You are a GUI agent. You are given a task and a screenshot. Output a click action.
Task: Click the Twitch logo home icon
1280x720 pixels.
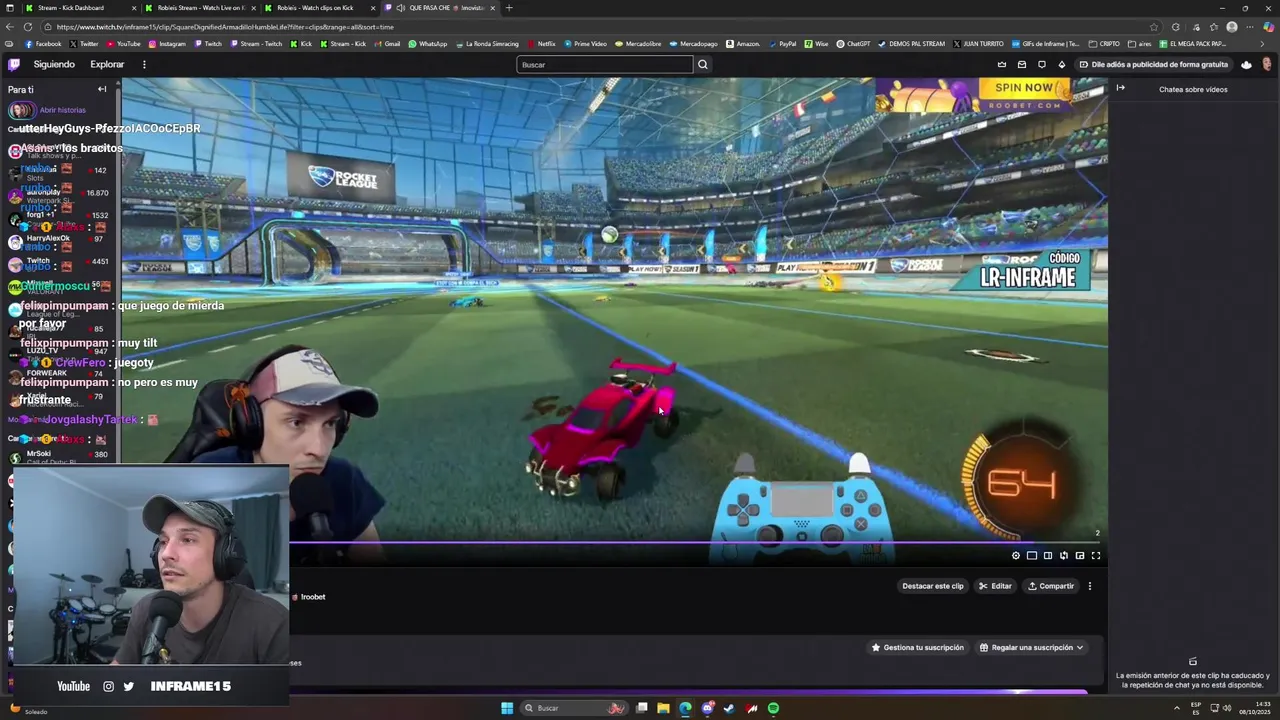[x=14, y=64]
